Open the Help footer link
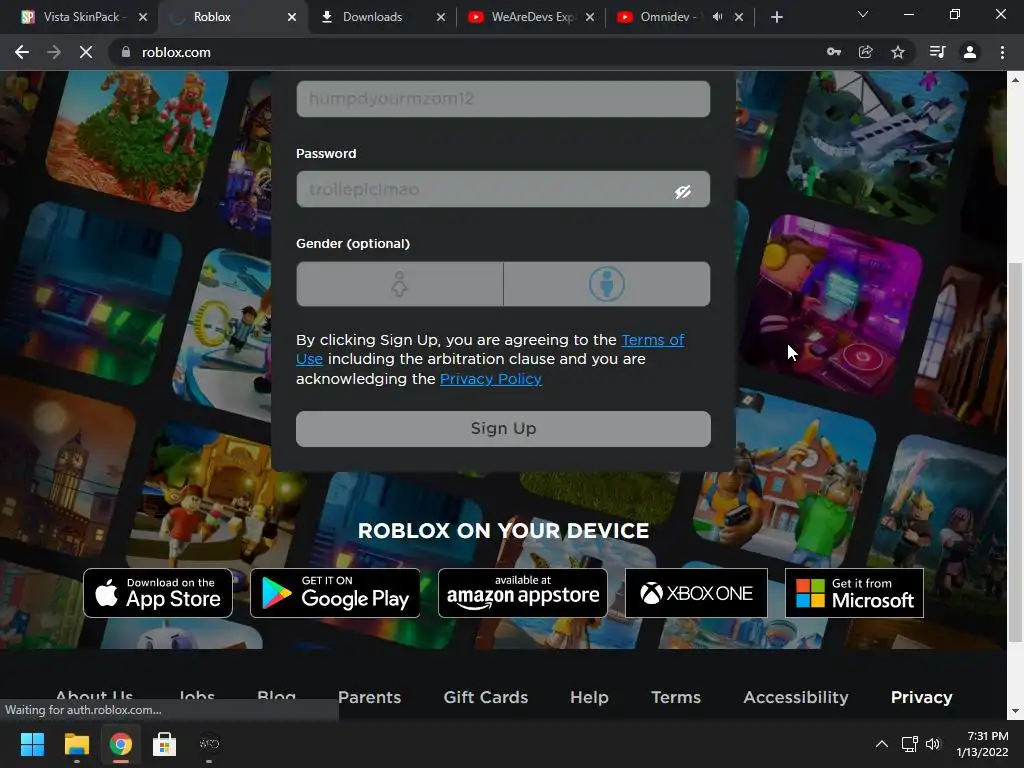This screenshot has width=1024, height=768. 589,697
